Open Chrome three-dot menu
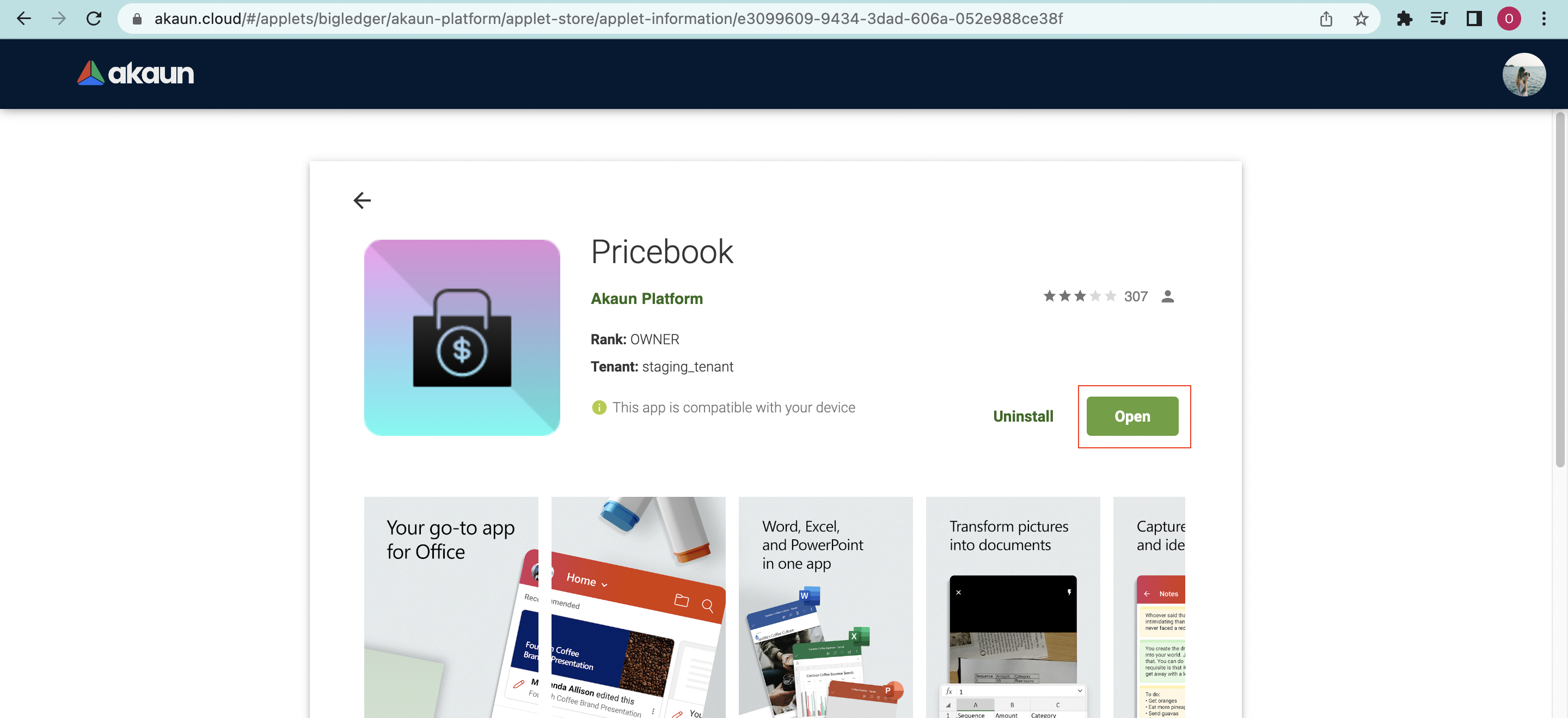1568x718 pixels. tap(1543, 19)
